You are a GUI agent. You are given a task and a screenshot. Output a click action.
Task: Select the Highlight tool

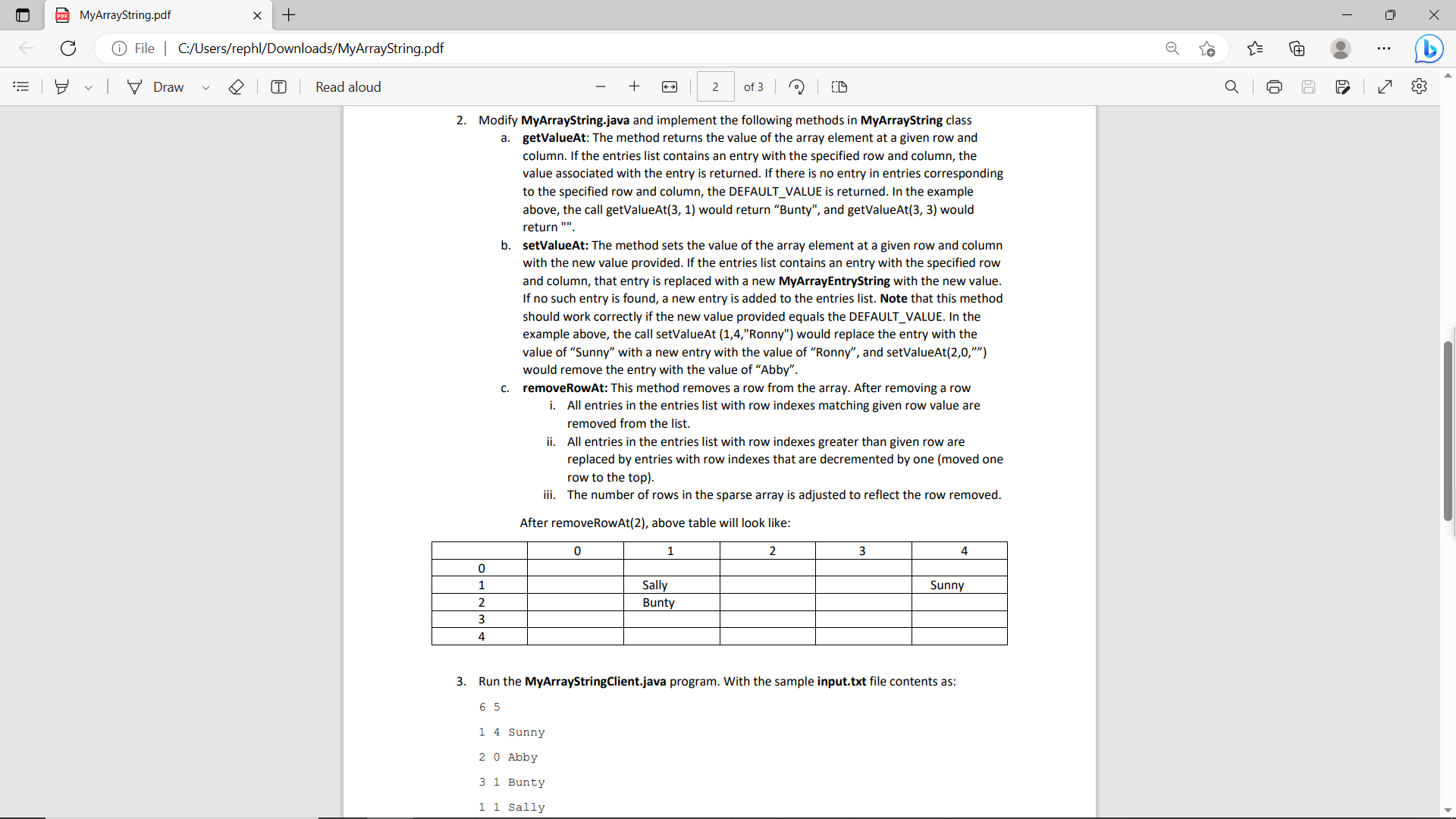[62, 87]
